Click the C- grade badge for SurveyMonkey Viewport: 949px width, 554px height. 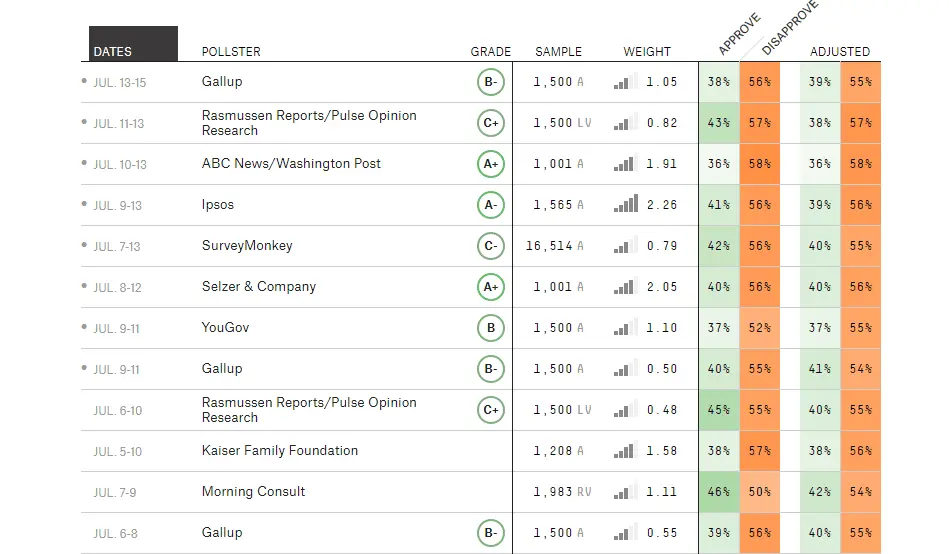tap(490, 246)
